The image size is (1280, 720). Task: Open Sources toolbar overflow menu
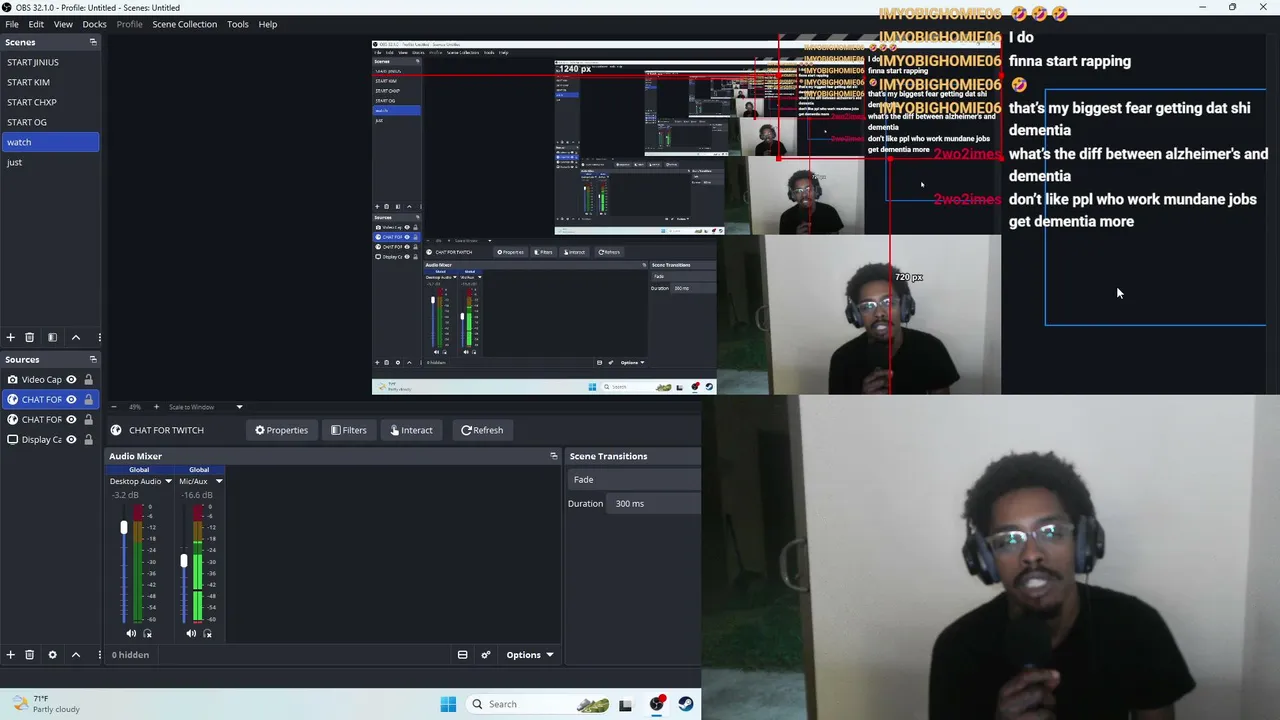pos(99,655)
